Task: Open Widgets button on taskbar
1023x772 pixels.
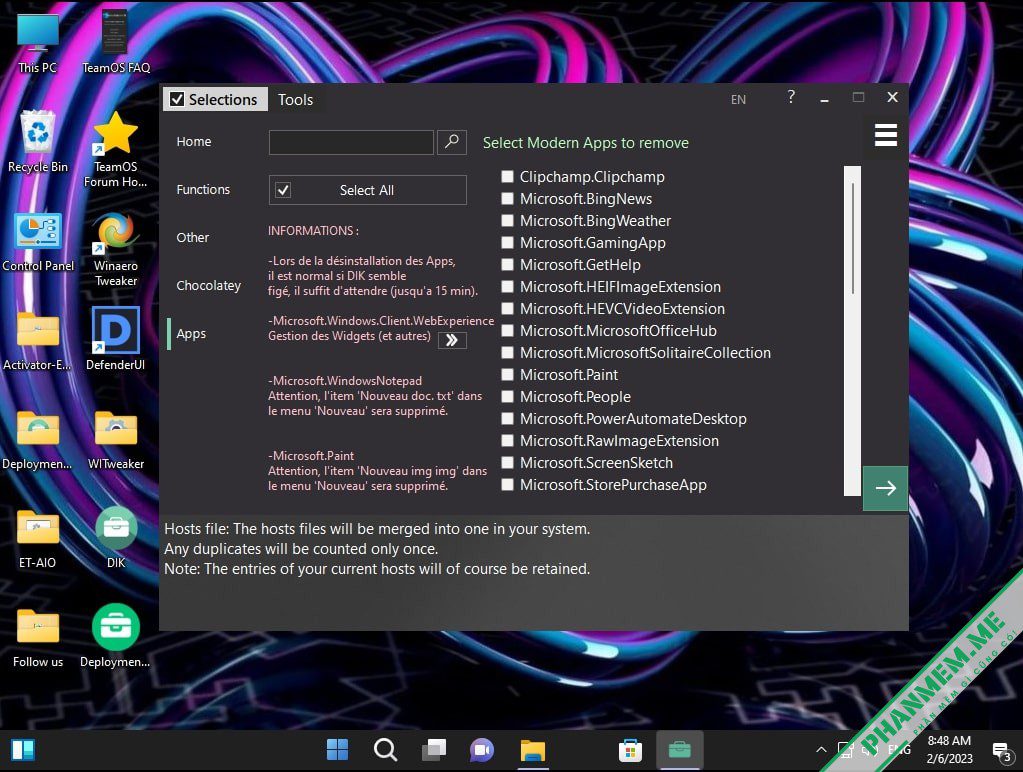Action: (x=23, y=750)
